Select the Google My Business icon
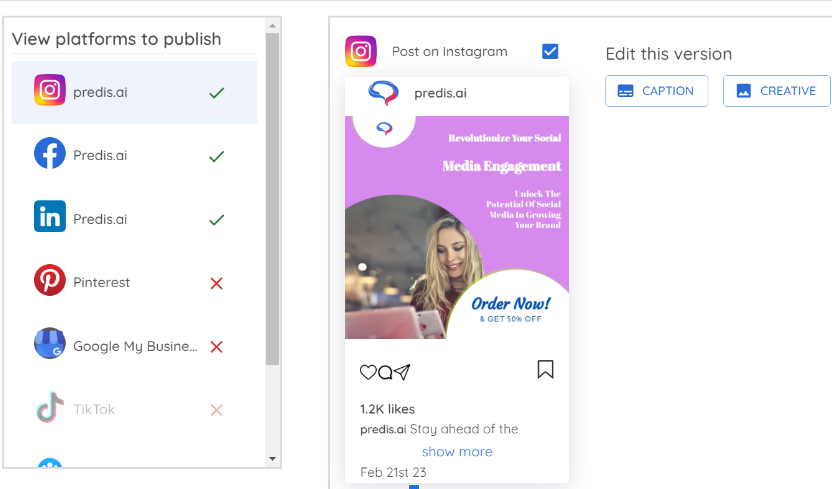Viewport: 832px width, 489px height. [x=50, y=343]
